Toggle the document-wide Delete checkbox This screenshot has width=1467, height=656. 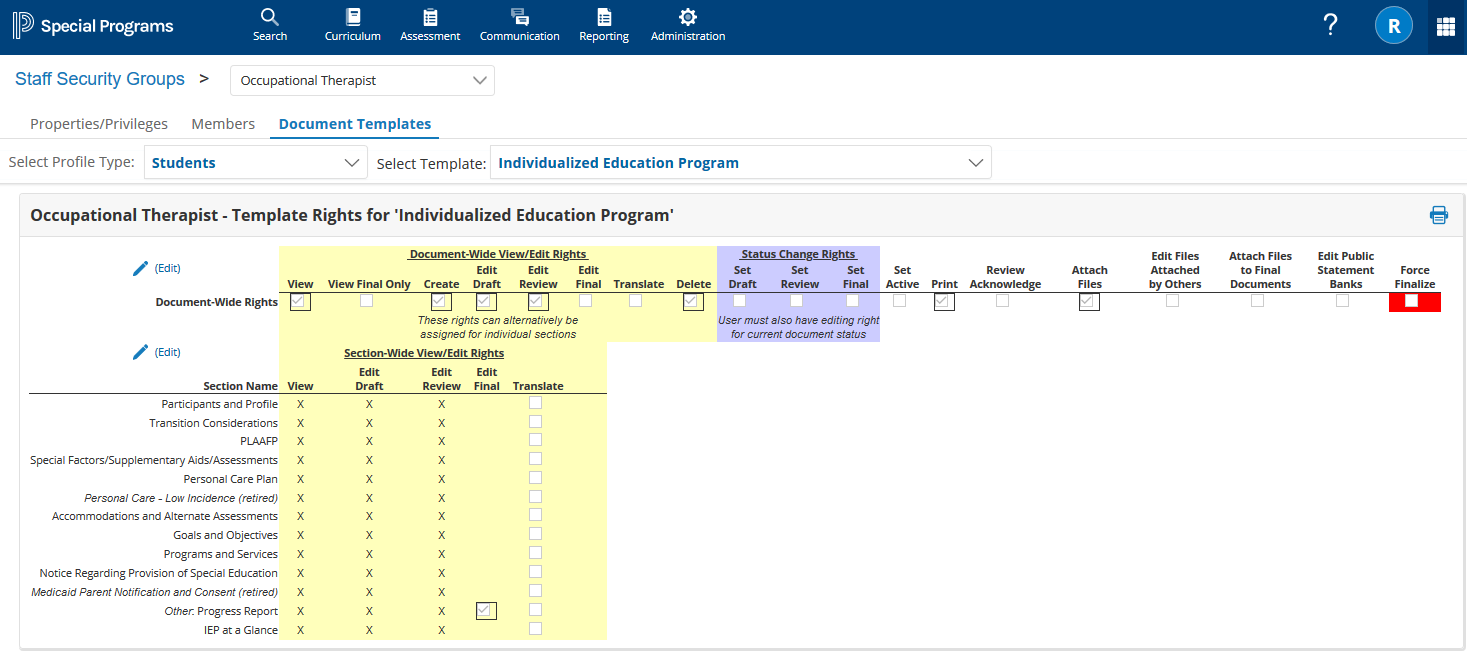click(693, 302)
